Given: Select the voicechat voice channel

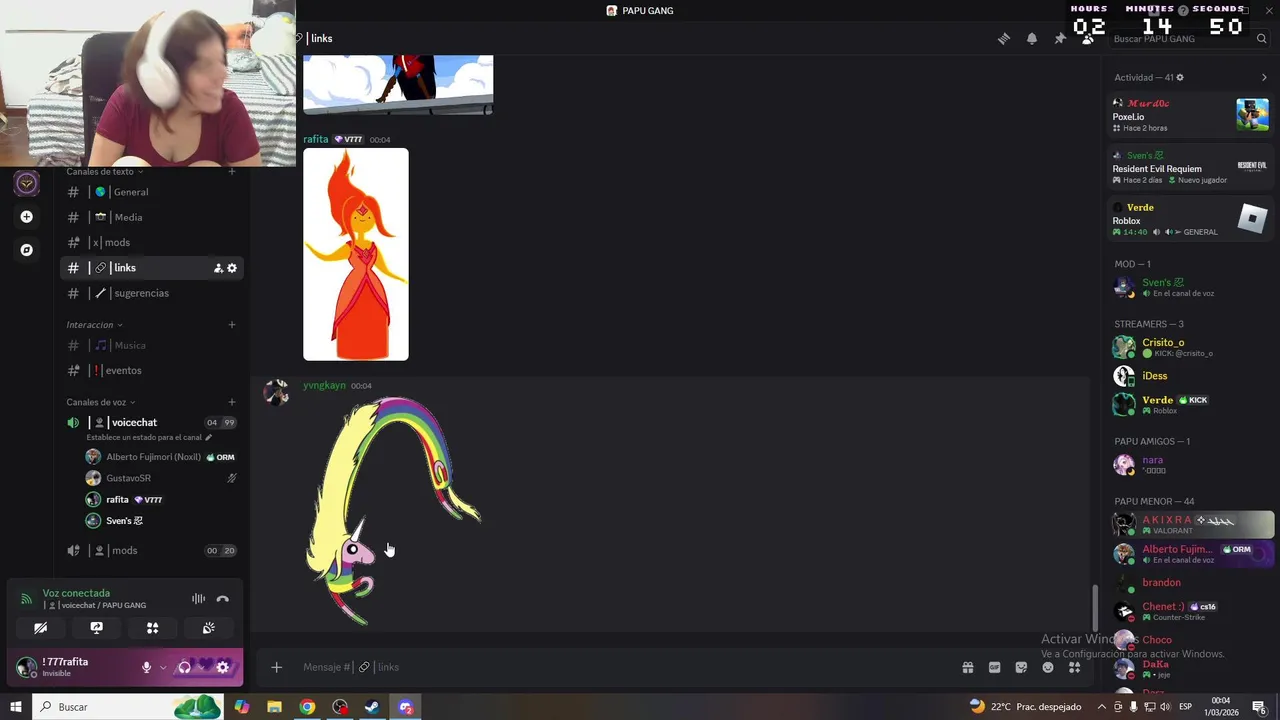Looking at the screenshot, I should (x=152, y=422).
